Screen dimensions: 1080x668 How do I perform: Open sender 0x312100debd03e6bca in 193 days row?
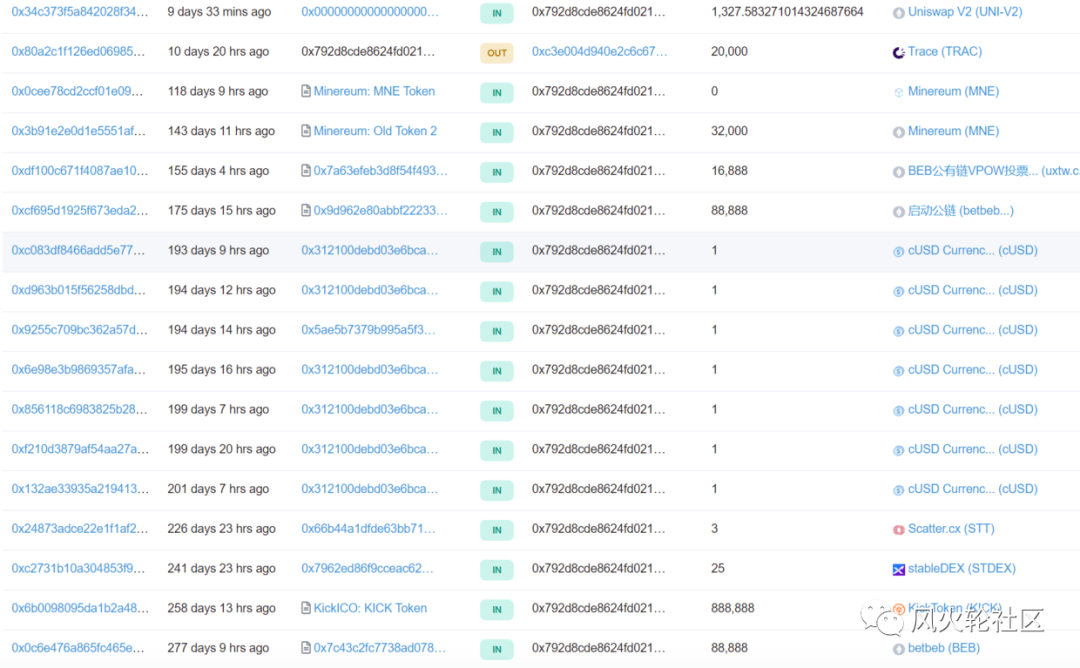(369, 250)
